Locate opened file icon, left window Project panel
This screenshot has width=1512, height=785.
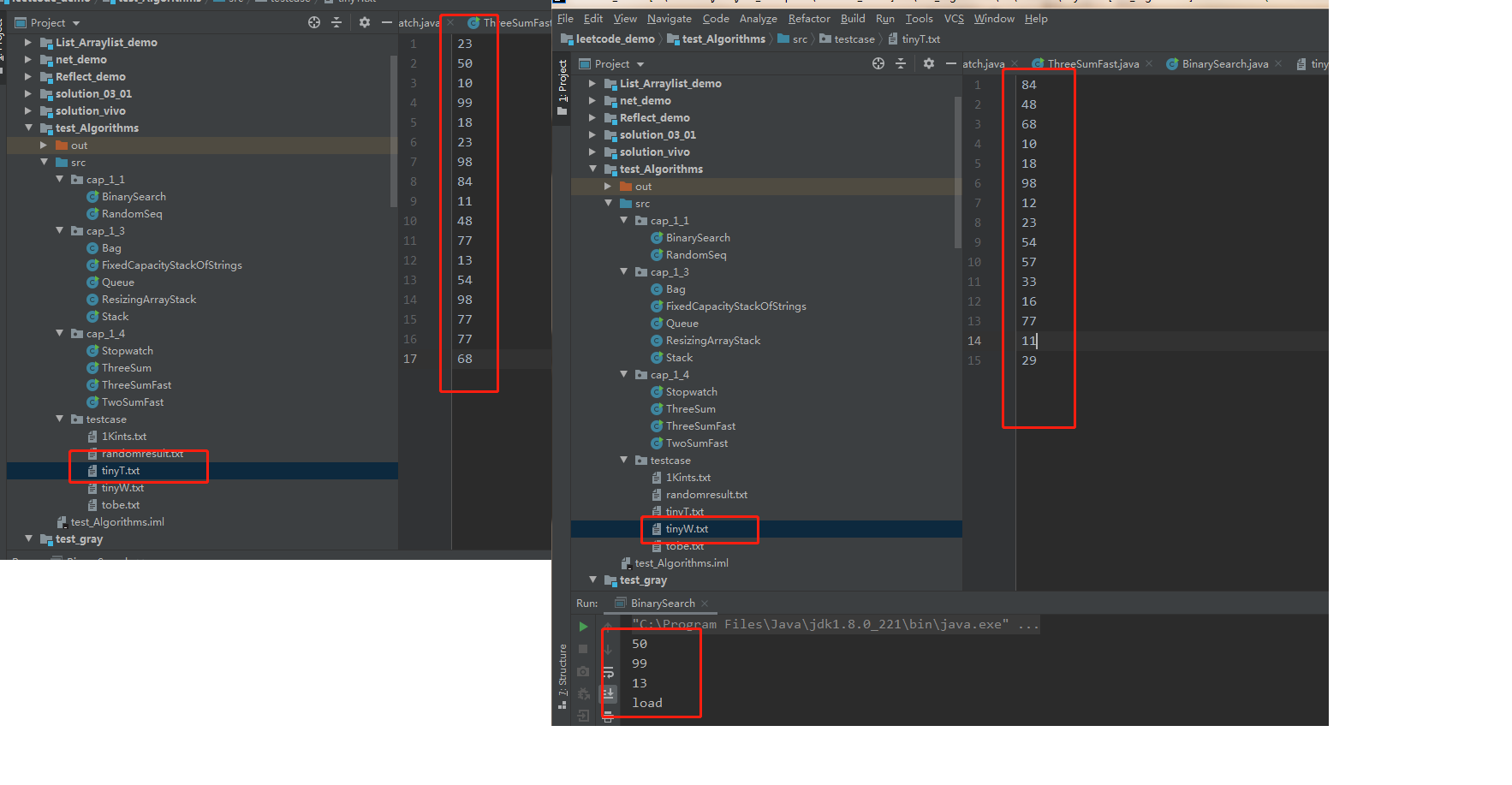pos(314,22)
